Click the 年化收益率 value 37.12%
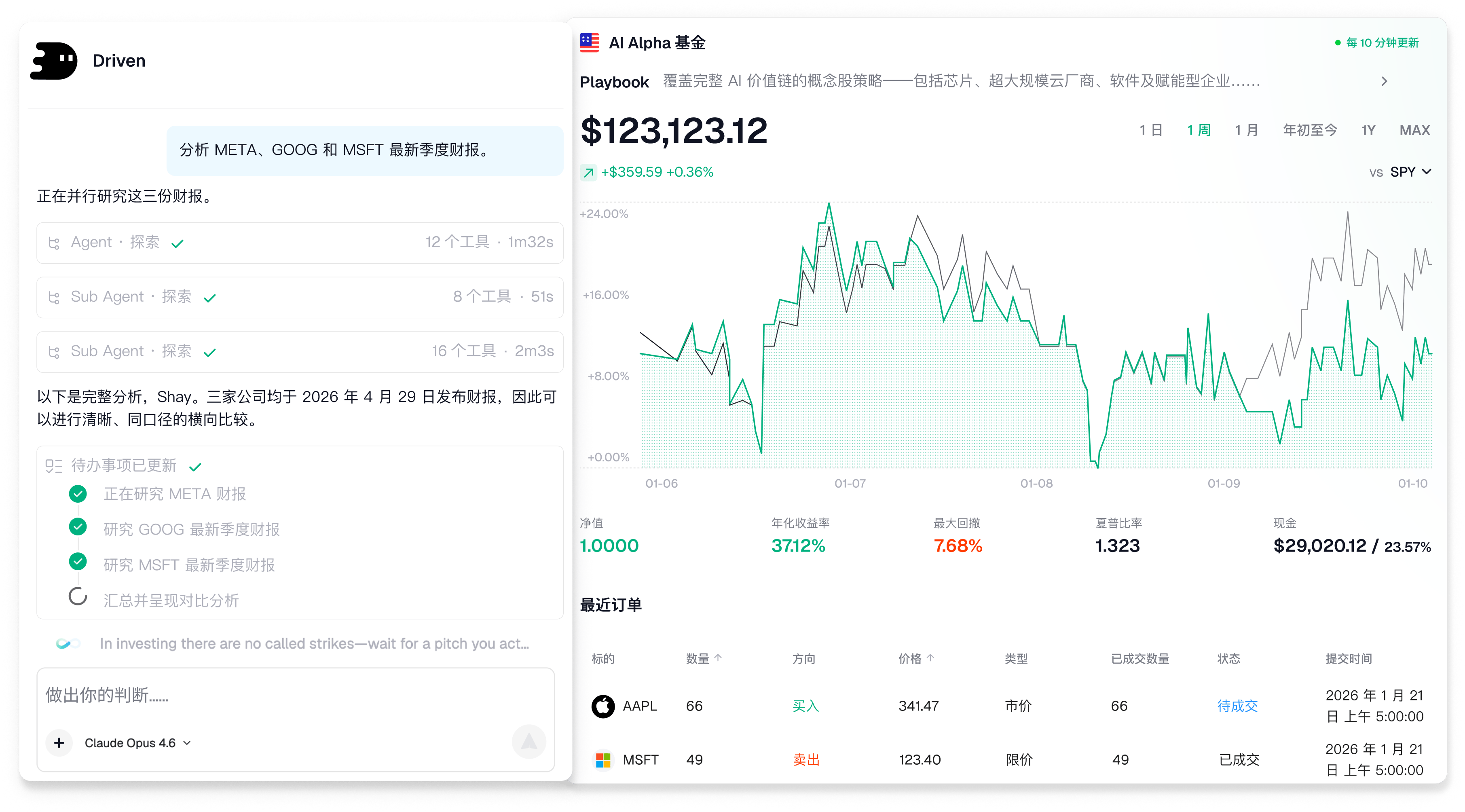Screen dimensions: 1465x812 [798, 546]
